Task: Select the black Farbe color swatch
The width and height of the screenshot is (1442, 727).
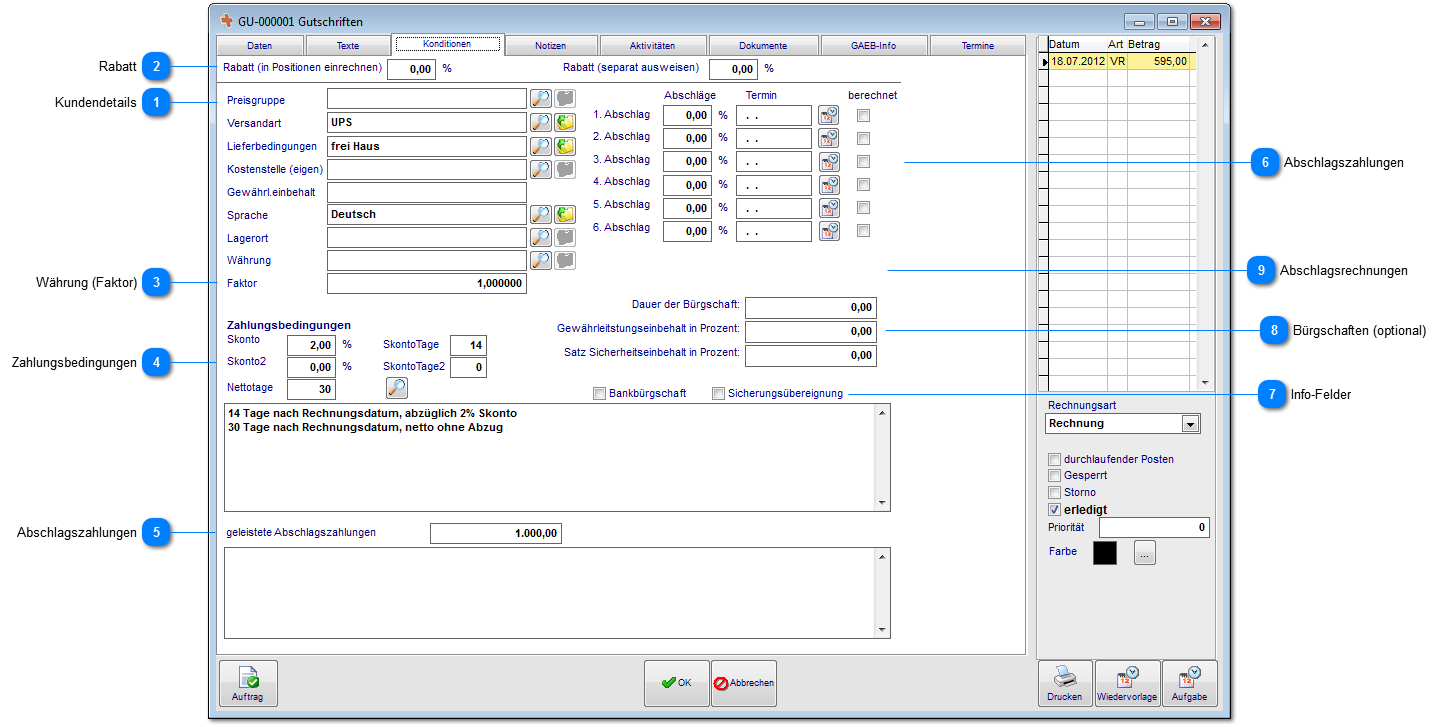Action: coord(1105,552)
